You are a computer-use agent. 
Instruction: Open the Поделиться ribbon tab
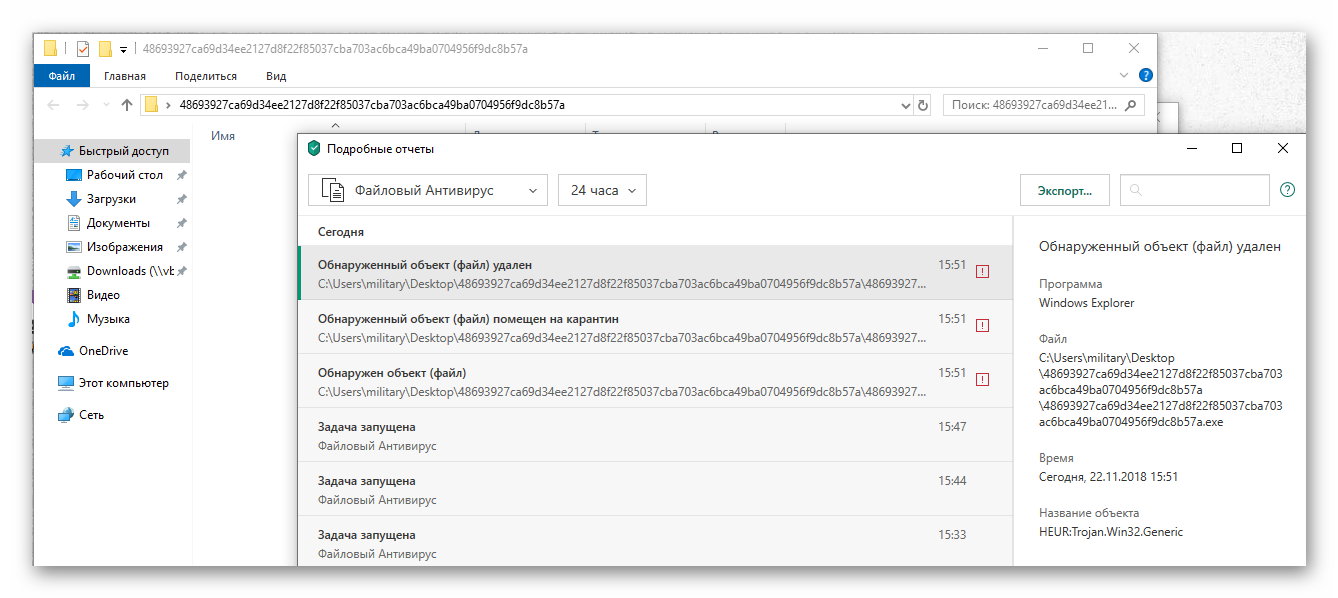point(206,76)
